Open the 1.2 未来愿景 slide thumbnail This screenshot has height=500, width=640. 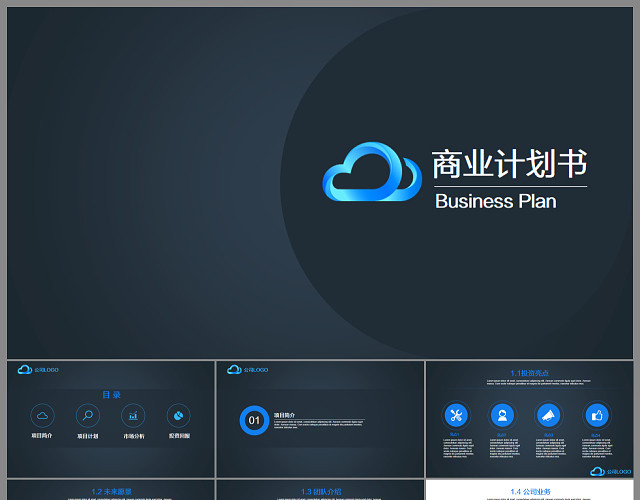point(111,490)
